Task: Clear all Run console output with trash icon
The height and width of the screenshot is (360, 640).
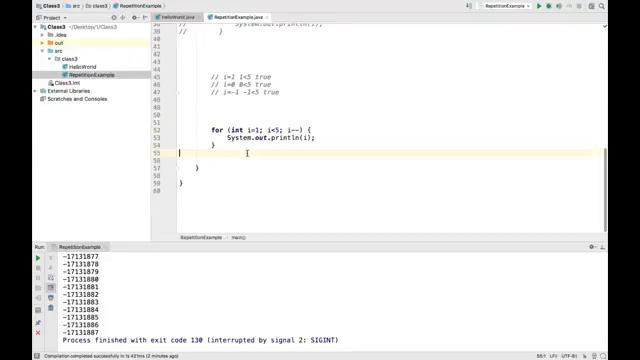Action: point(51,308)
